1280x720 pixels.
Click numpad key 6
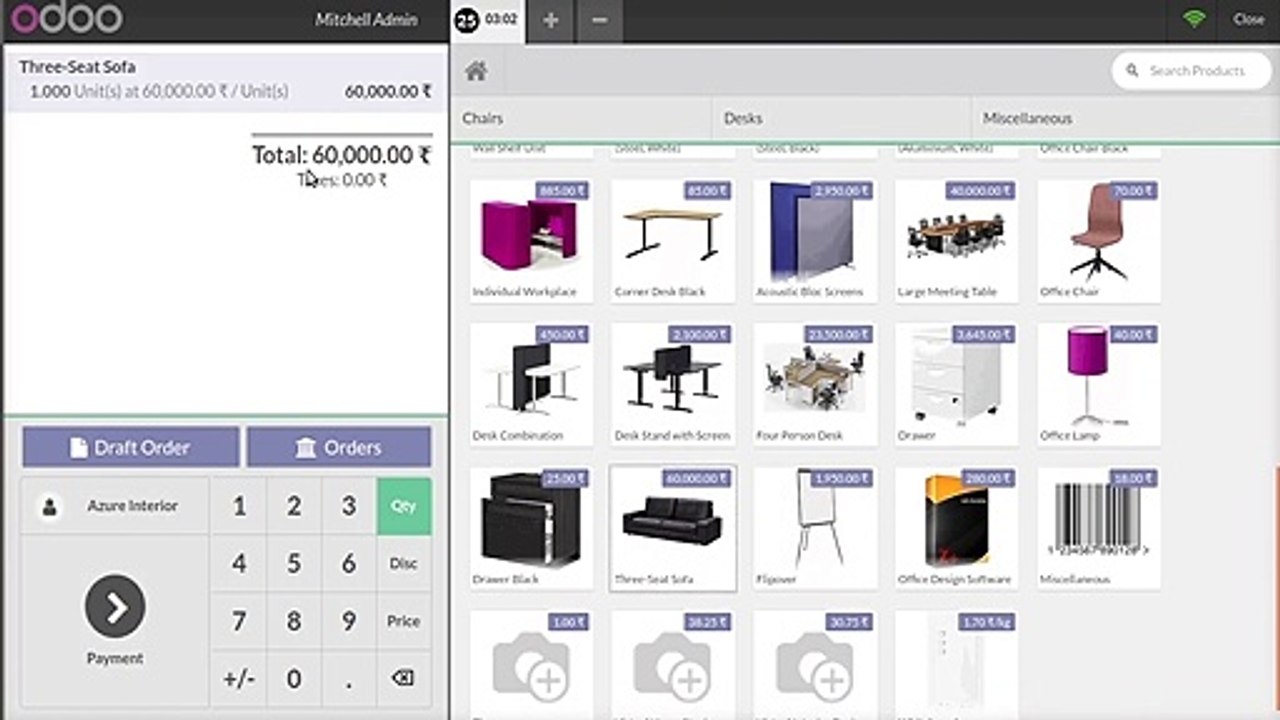(349, 564)
